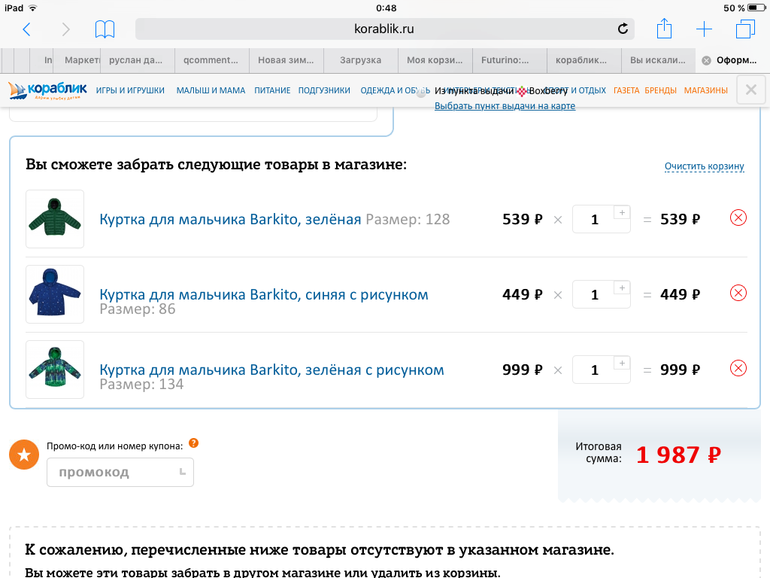Remove green Barkito jacket size 128

click(738, 218)
